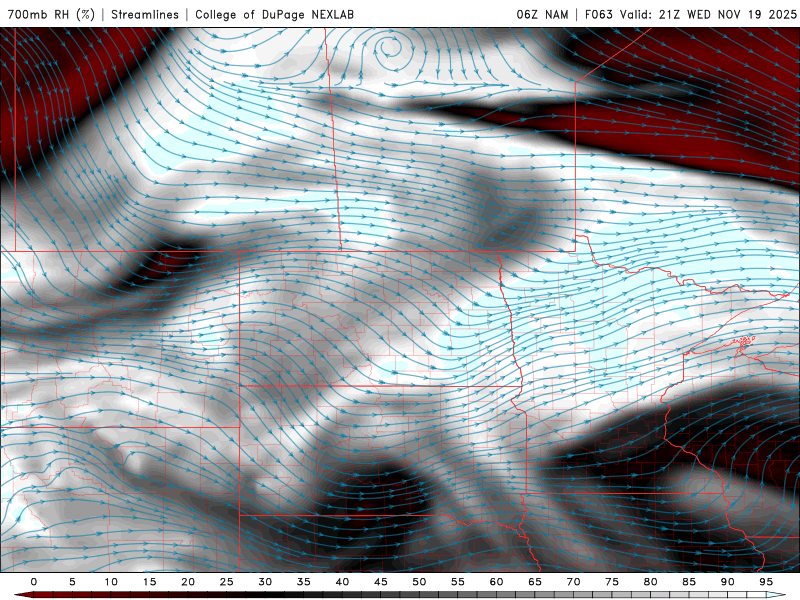Click the colorbar label '15'
The width and height of the screenshot is (800, 600).
[149, 582]
